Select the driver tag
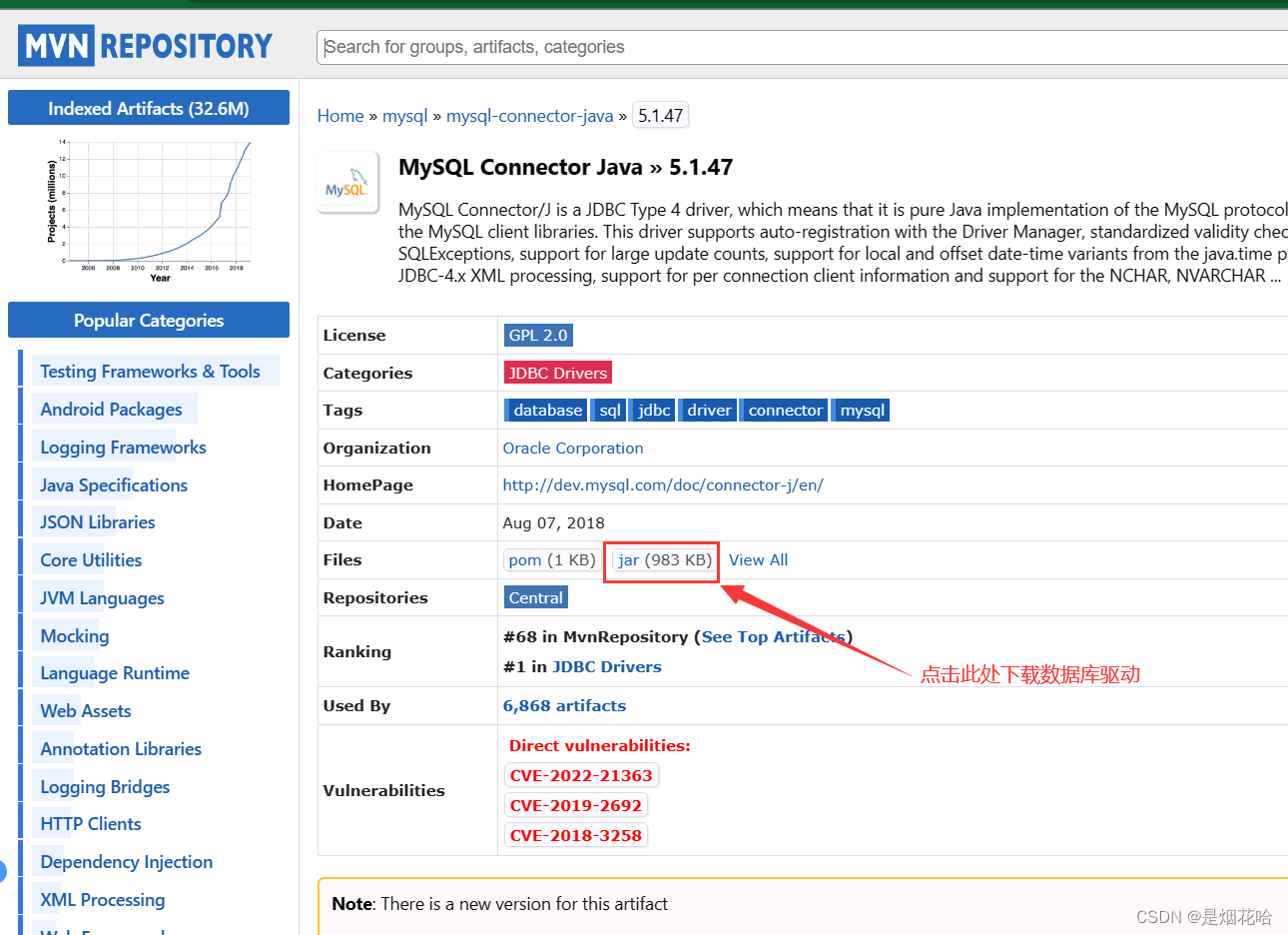Image resolution: width=1288 pixels, height=935 pixels. coord(708,411)
